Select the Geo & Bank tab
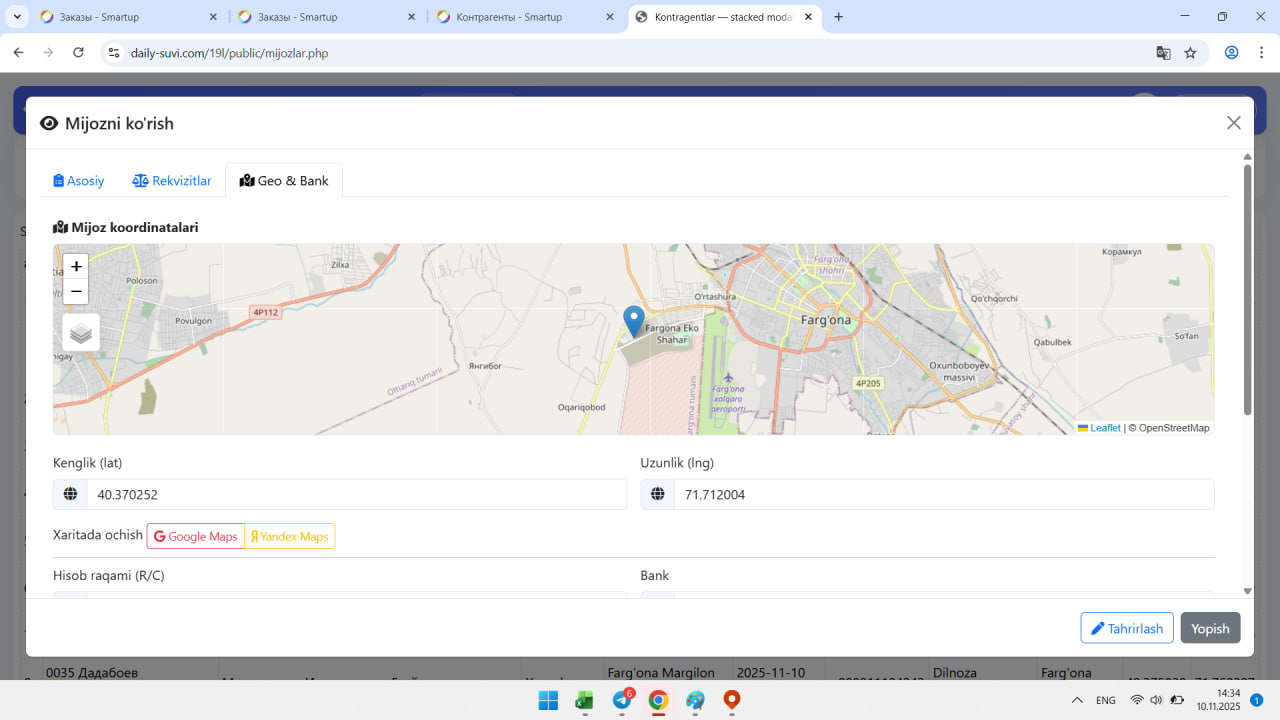Viewport: 1280px width, 720px height. click(x=284, y=181)
